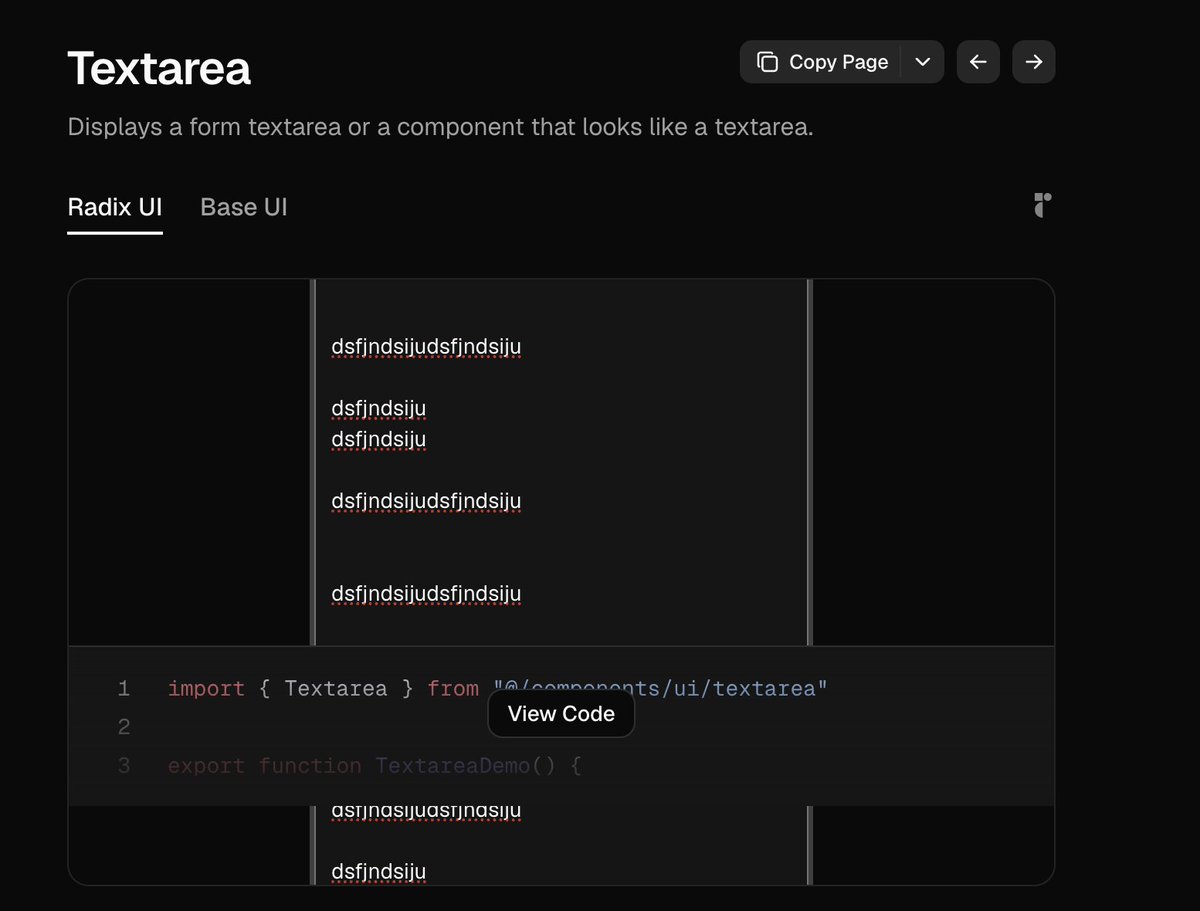Click the Textarea page heading

pos(159,70)
